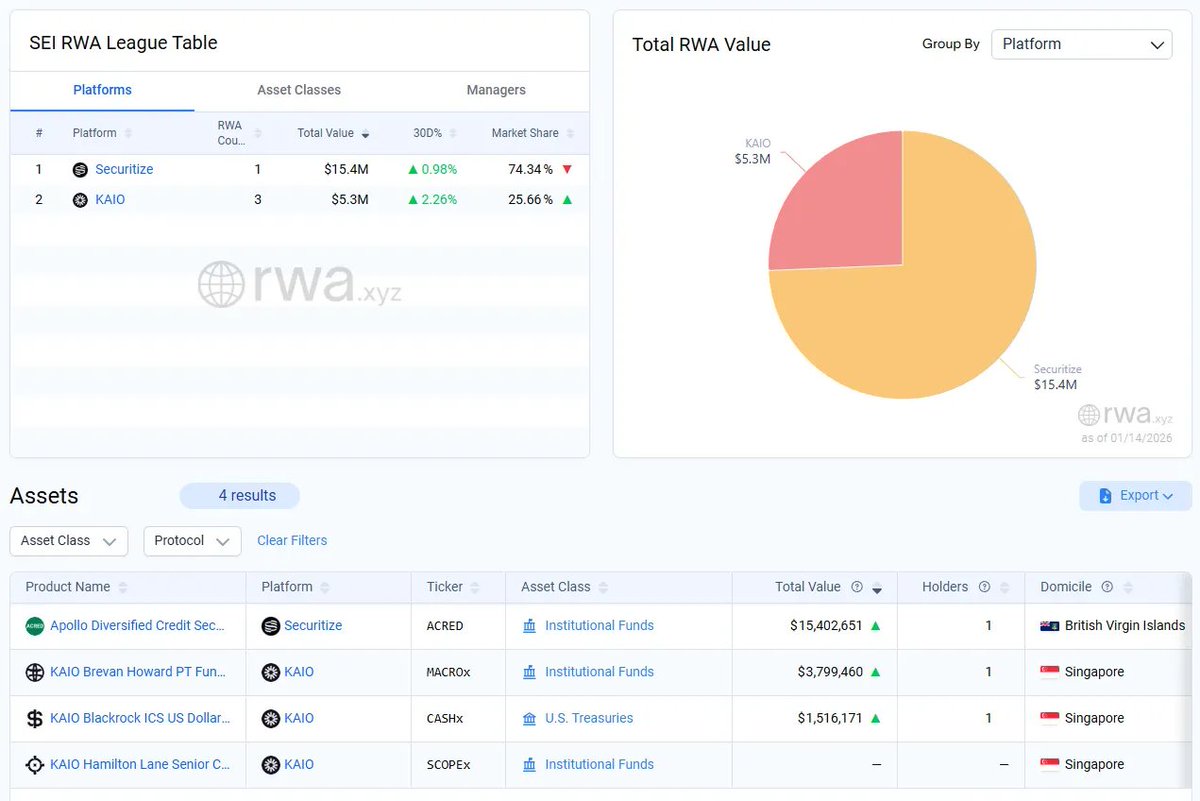The height and width of the screenshot is (801, 1200).
Task: Click the Apollo ACRED product icon
Action: point(34,626)
